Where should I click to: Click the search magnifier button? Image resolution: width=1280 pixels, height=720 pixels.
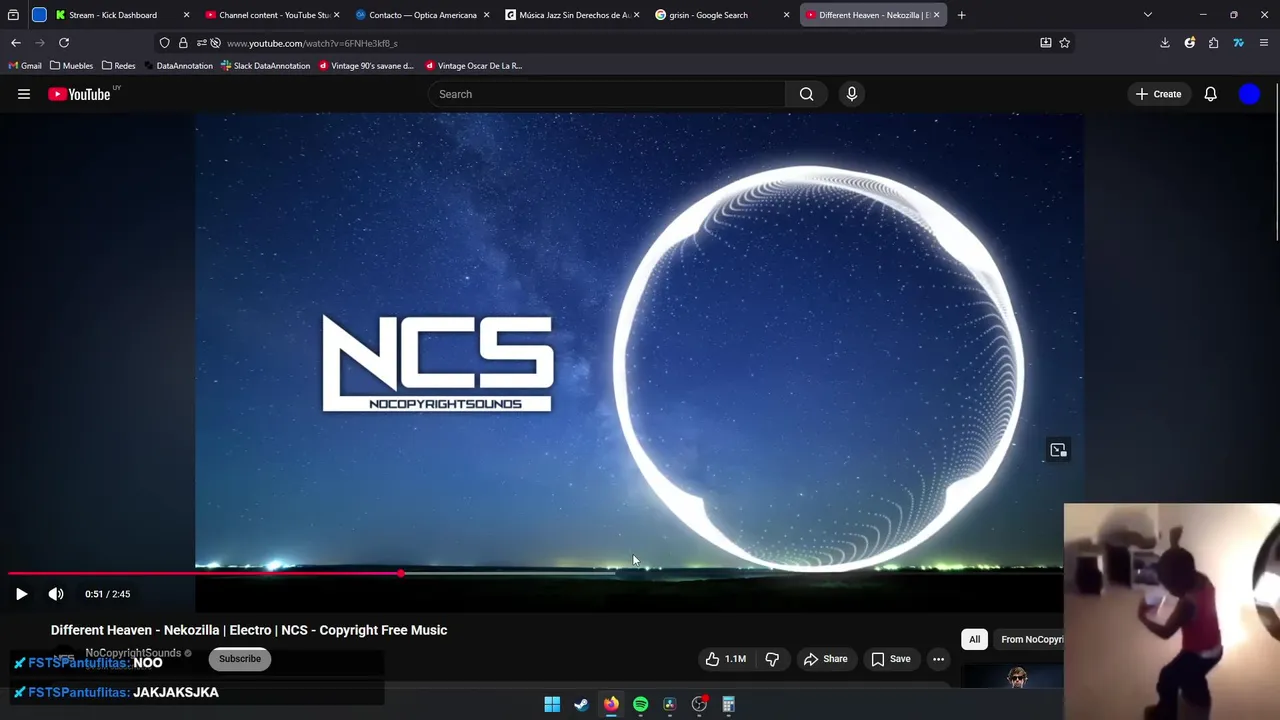tap(806, 94)
